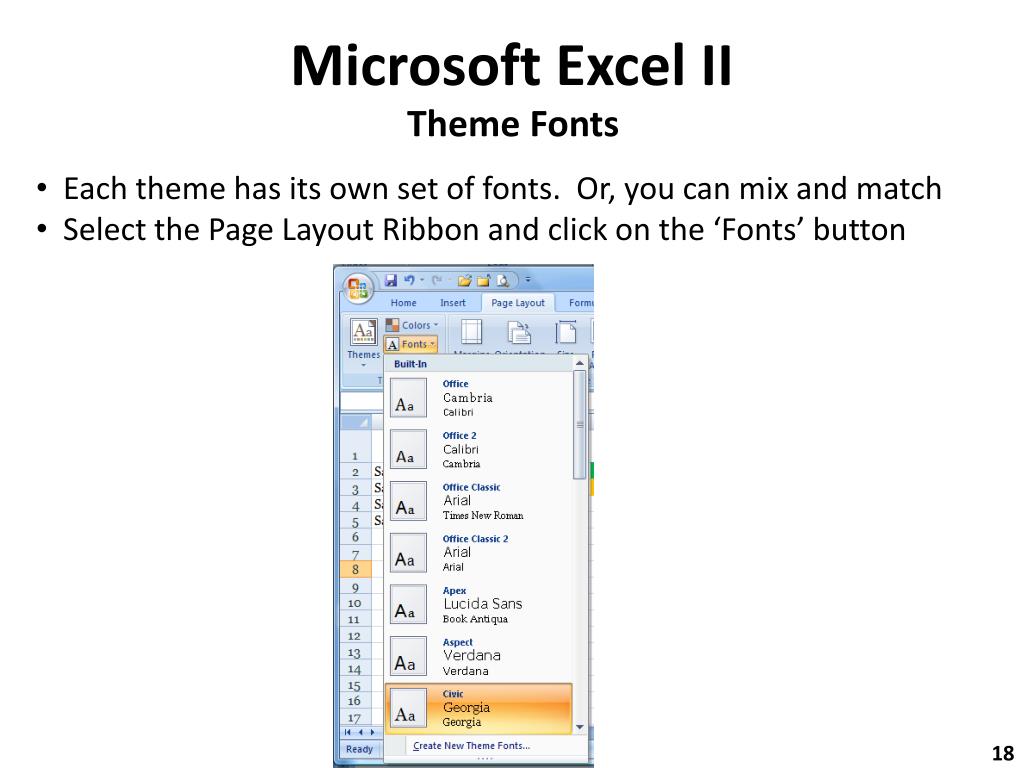Screen dimensions: 1024x768
Task: Pick Office Classic Arial/Times New Roman
Action: (x=479, y=501)
